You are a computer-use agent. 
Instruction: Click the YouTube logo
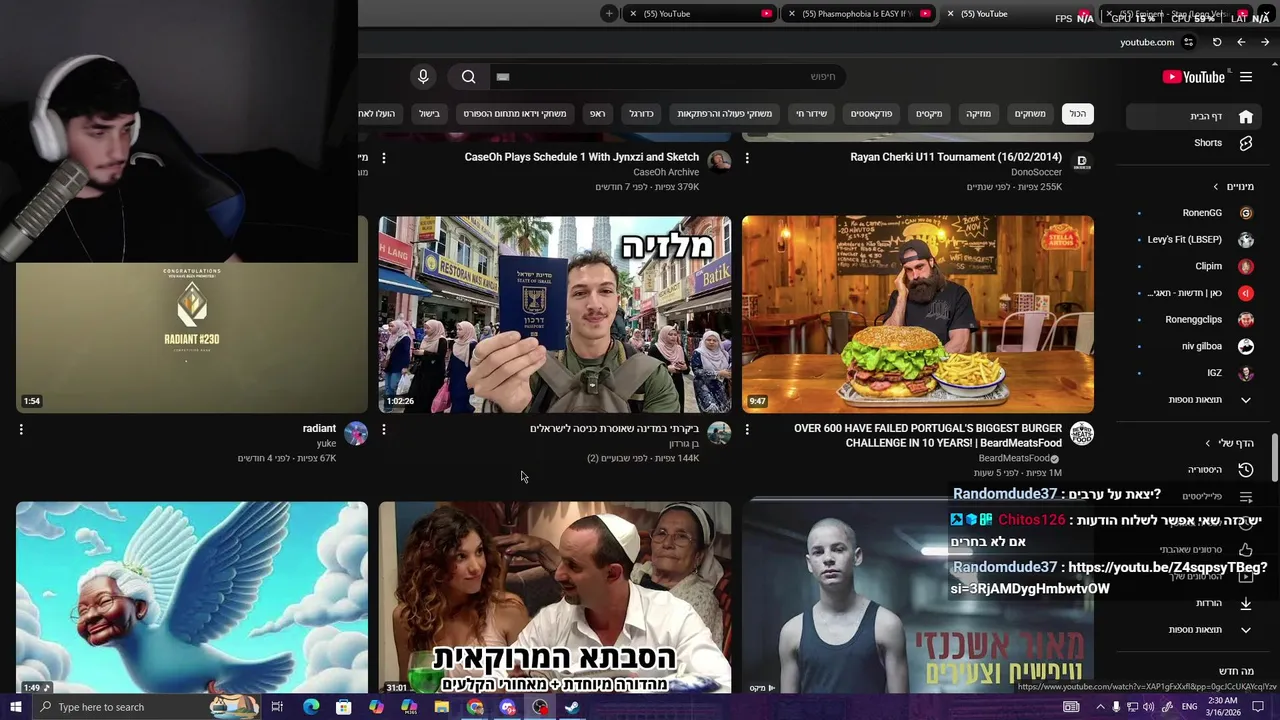1193,77
